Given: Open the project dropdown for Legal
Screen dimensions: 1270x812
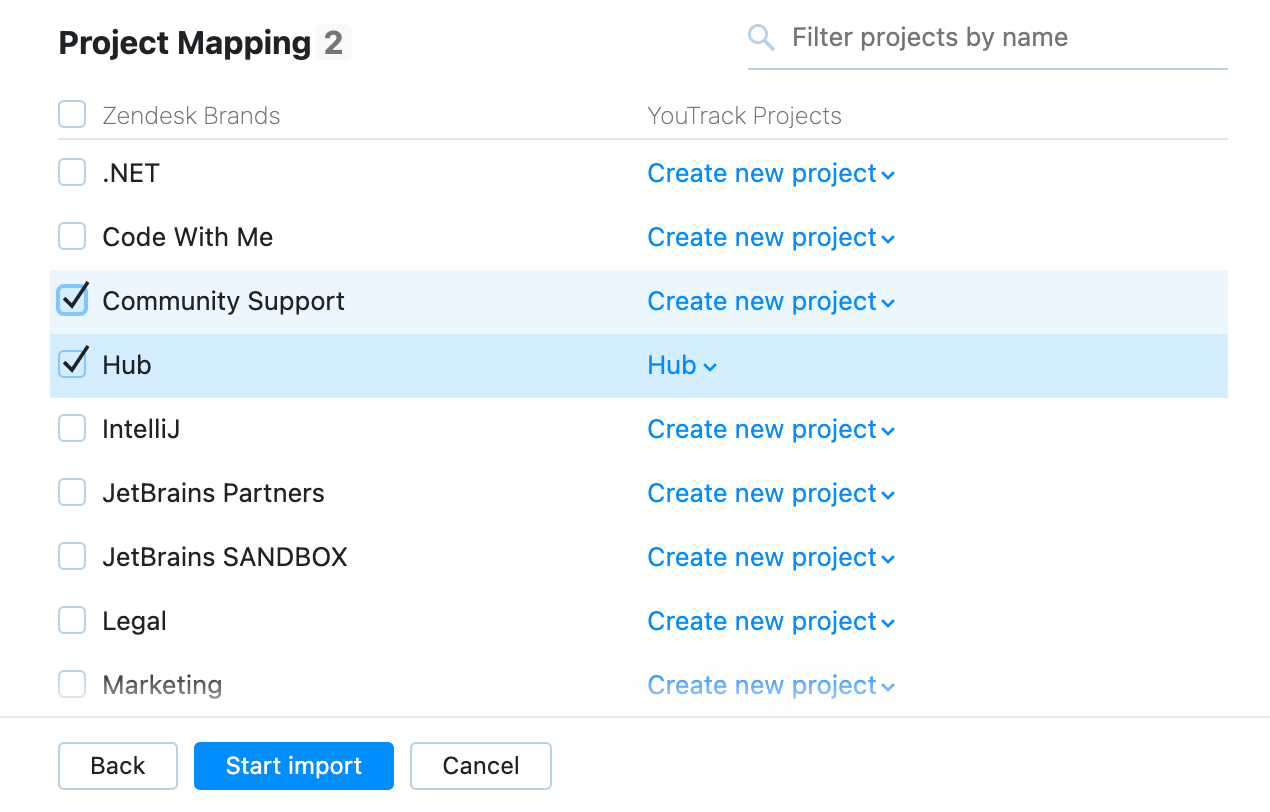Looking at the screenshot, I should click(x=770, y=622).
